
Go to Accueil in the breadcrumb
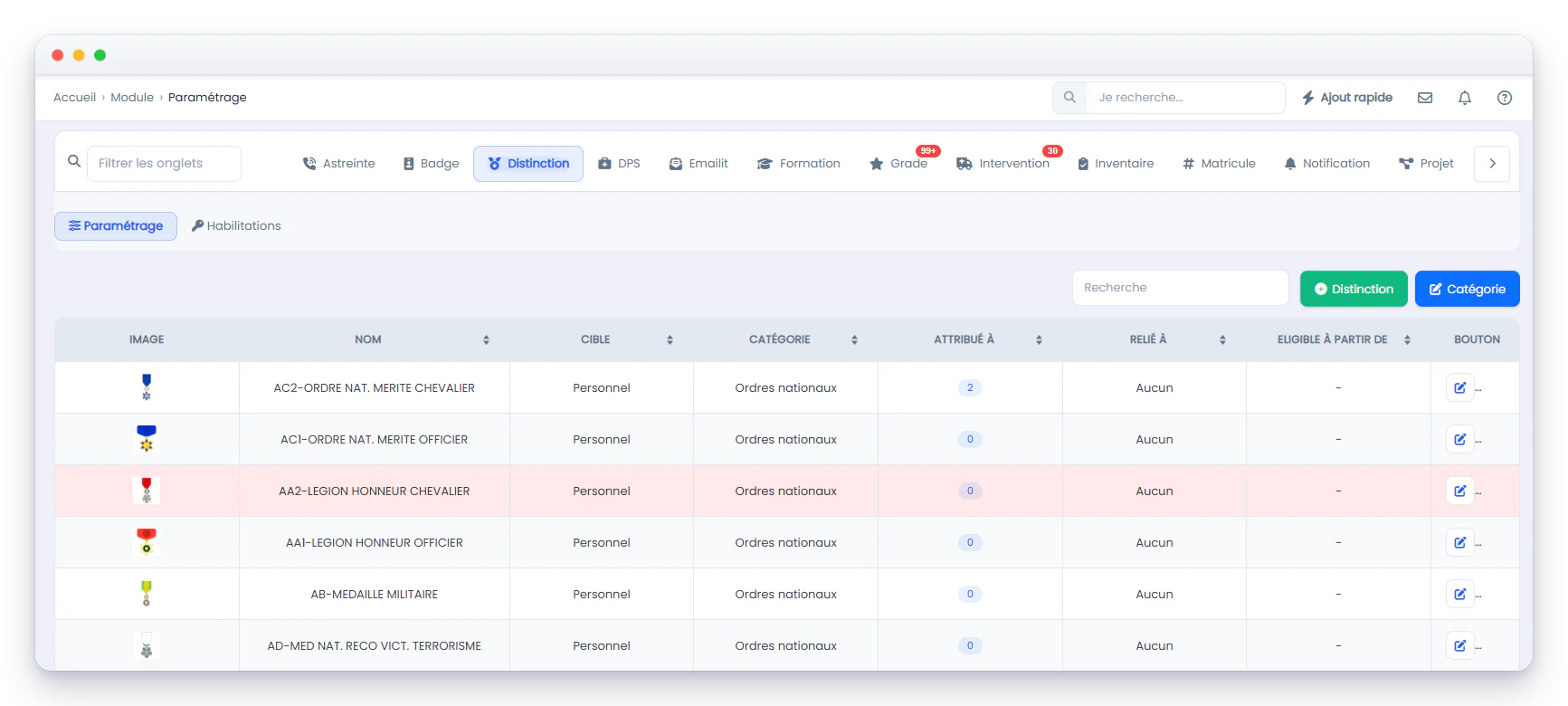(x=74, y=98)
